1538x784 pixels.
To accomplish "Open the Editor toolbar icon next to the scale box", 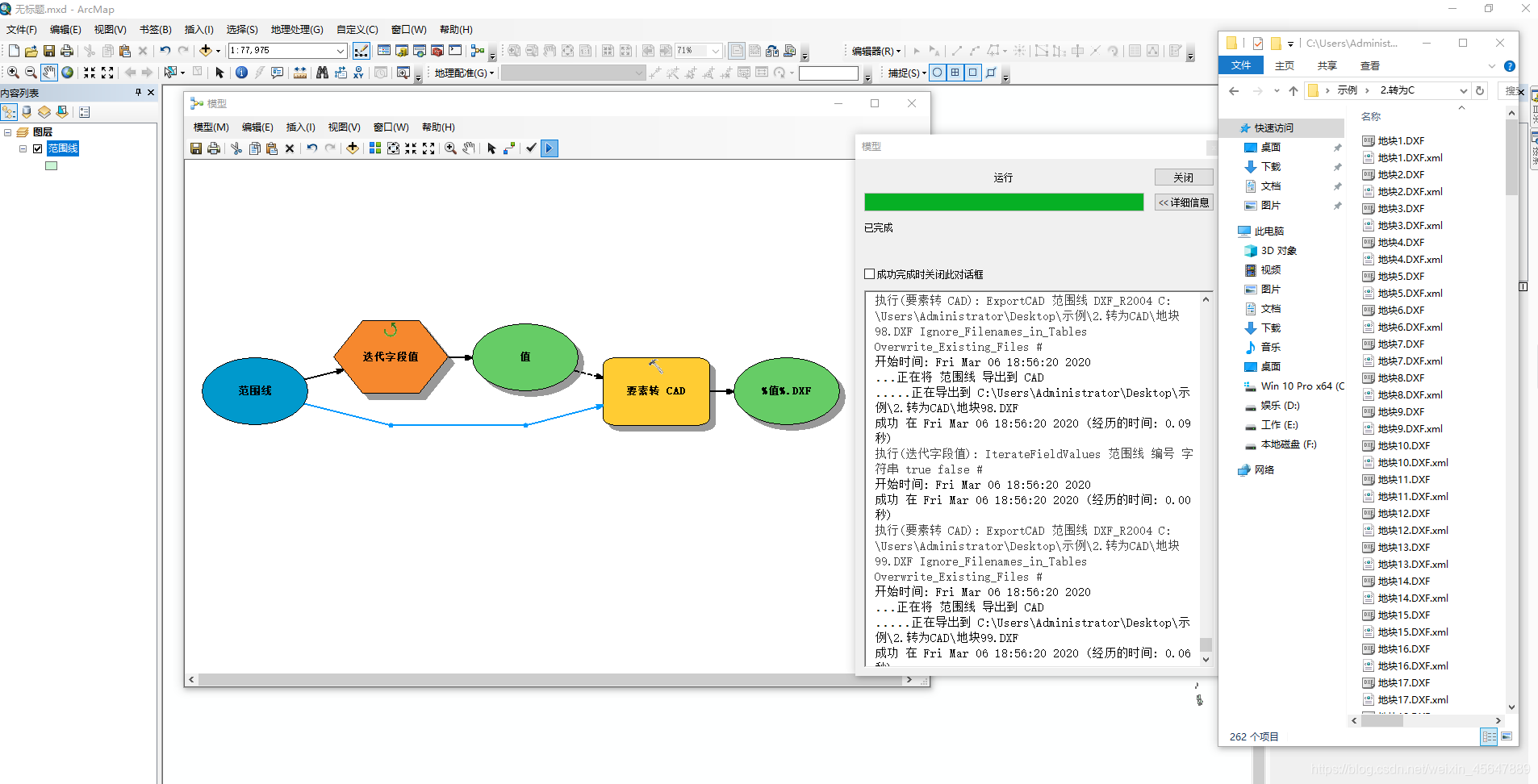I will pos(362,51).
